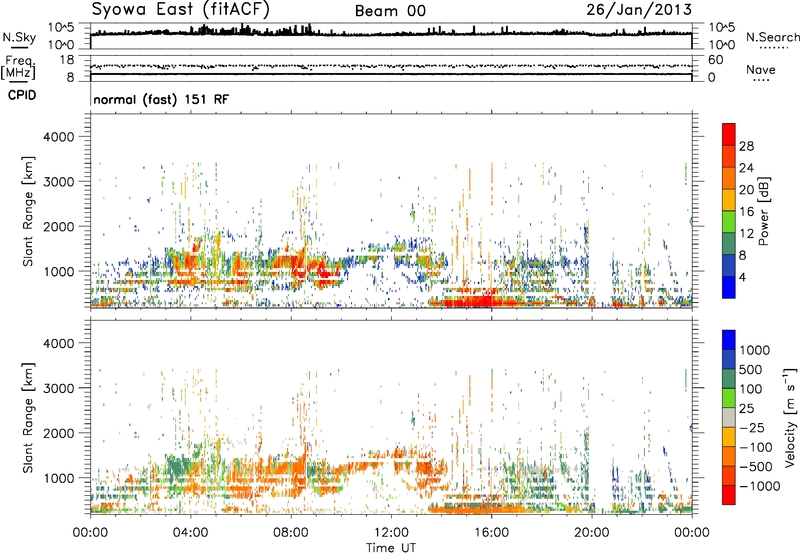Click the '16:00' time tick label

coord(491,533)
